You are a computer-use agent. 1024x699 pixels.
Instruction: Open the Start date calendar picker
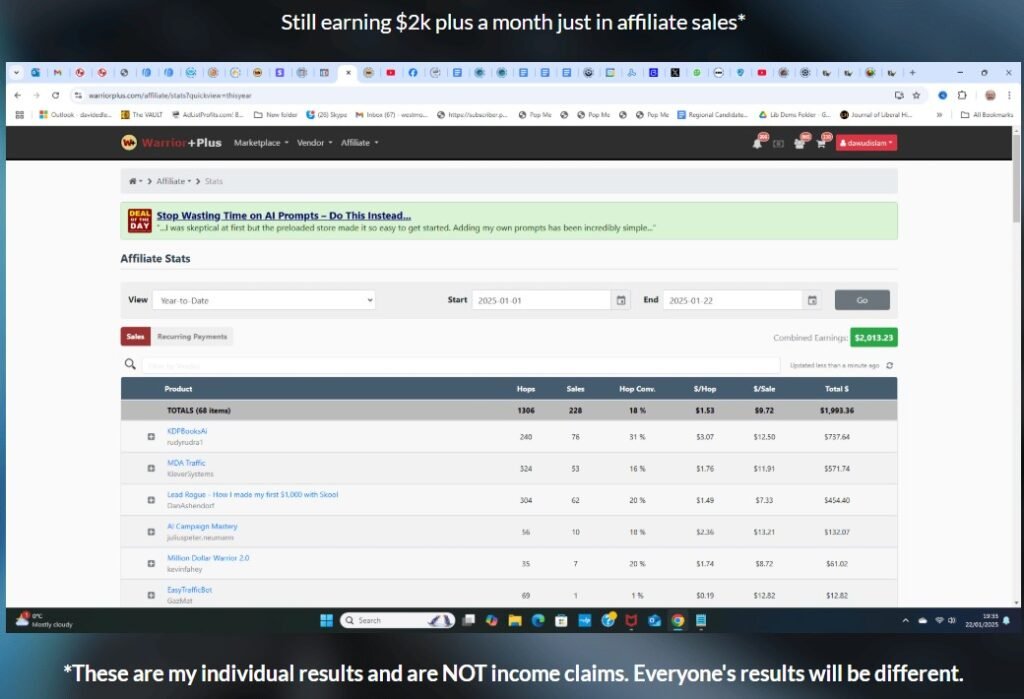tap(621, 300)
